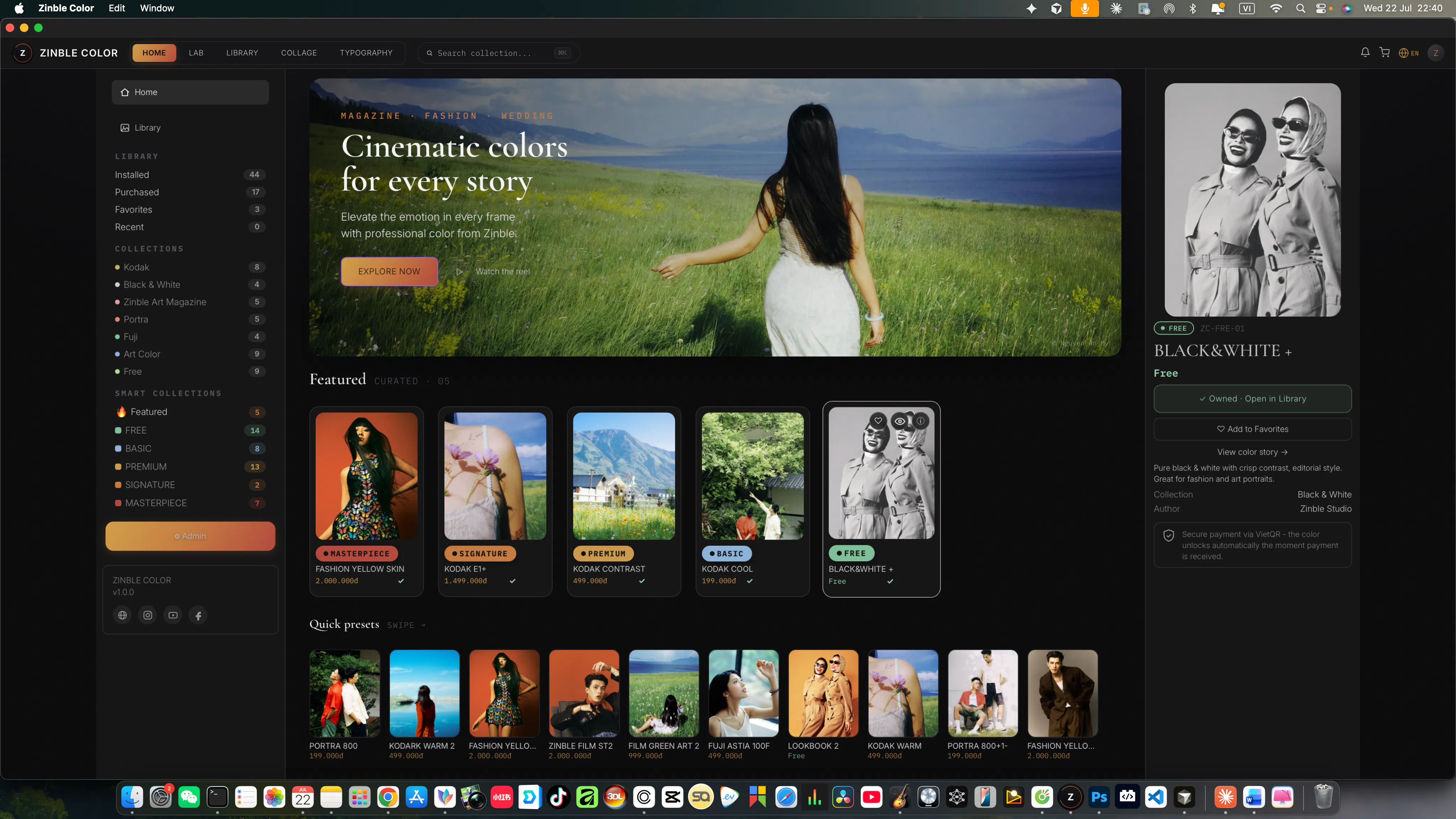Screen dimensions: 1456x819
Task: Select the ZINBLE FILM ST2 quick preset
Action: point(584,704)
